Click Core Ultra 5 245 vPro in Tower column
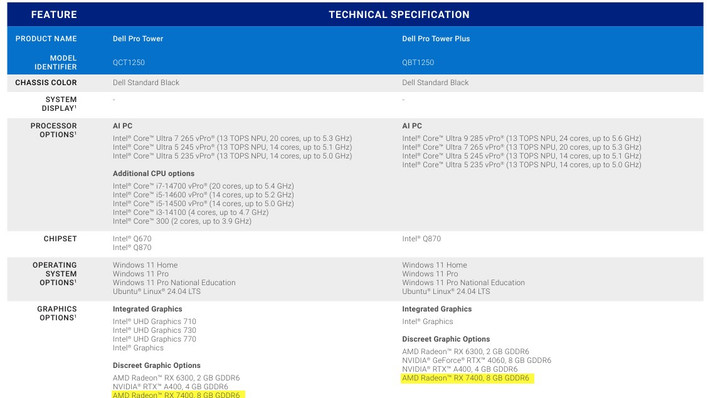The image size is (708, 398). coord(232,147)
